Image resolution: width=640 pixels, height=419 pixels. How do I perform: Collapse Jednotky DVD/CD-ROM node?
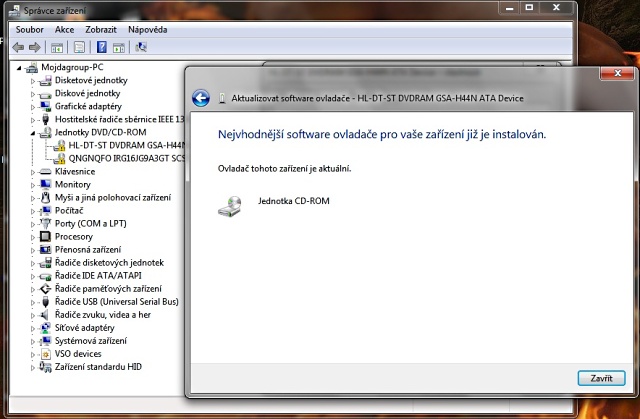pyautogui.click(x=33, y=133)
